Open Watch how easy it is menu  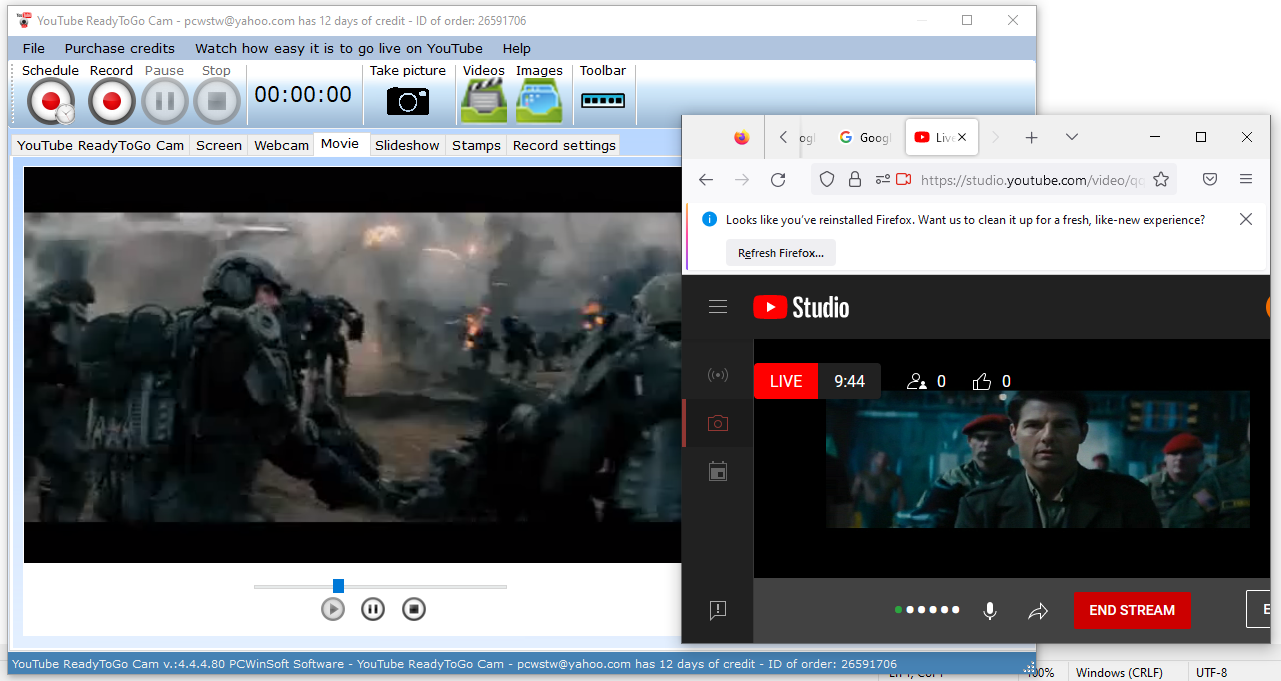[x=339, y=48]
